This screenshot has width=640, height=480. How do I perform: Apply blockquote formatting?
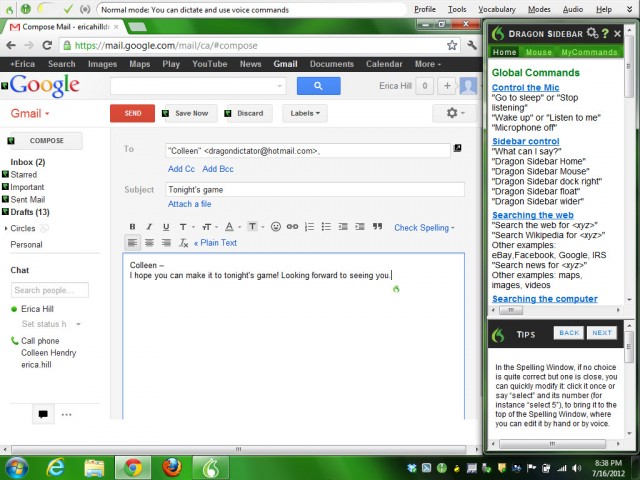377,227
